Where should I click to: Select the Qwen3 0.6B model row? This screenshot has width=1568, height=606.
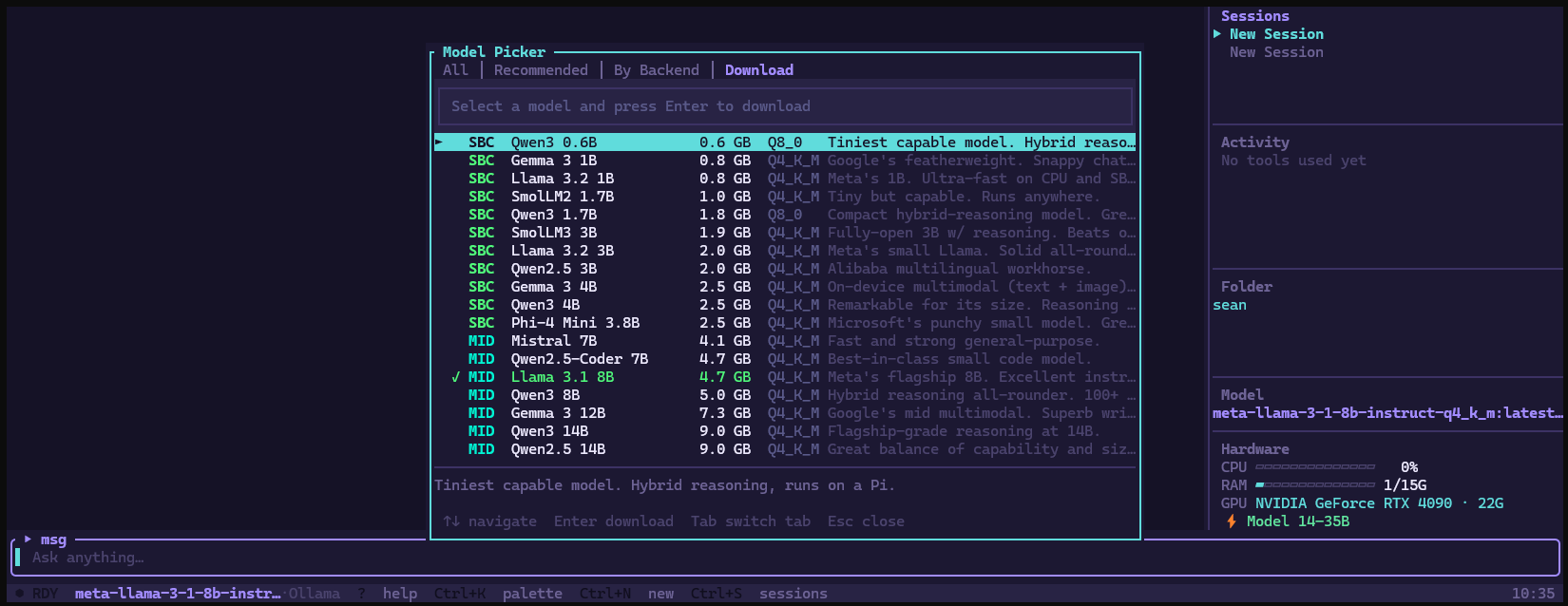tap(785, 142)
